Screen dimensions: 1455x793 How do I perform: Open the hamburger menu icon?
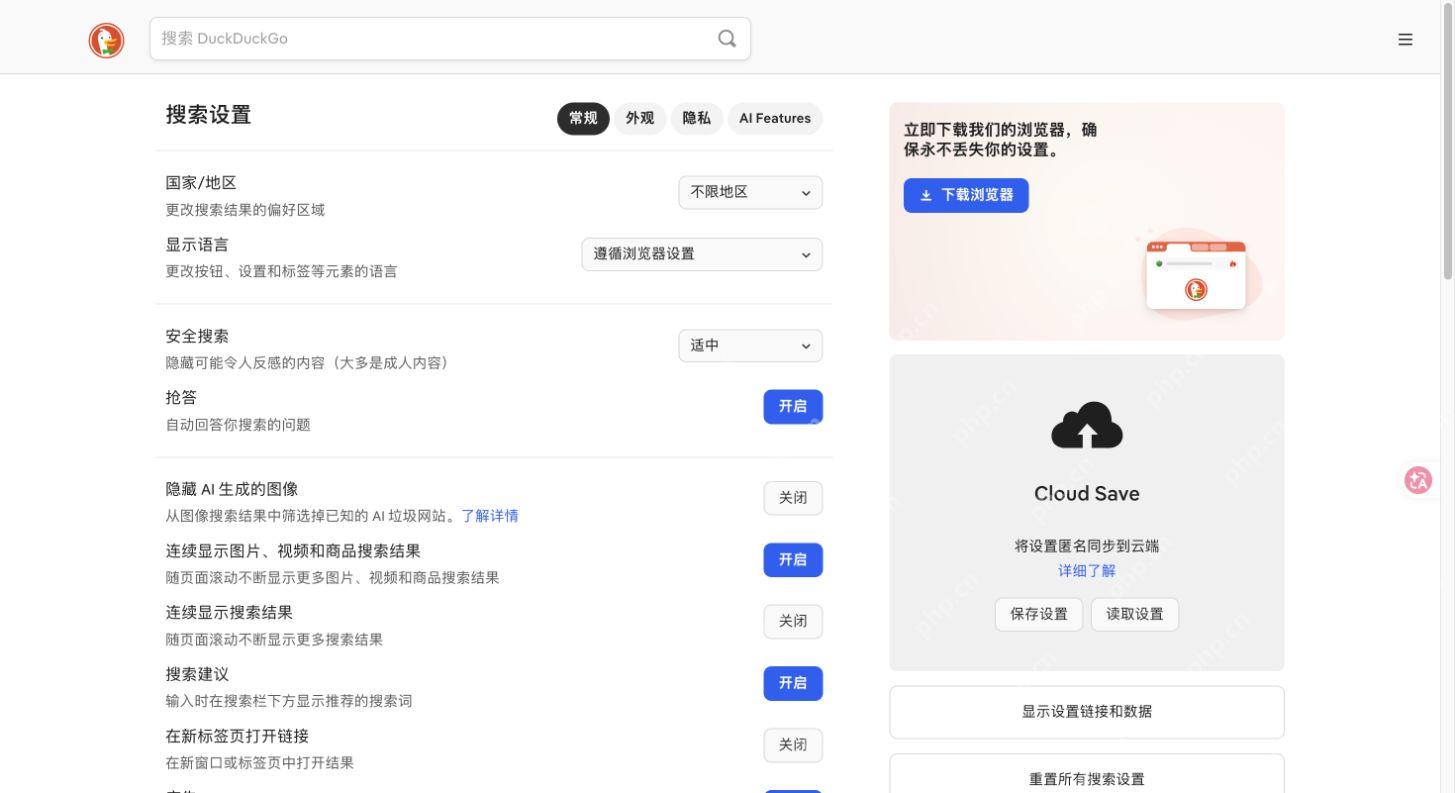(1405, 40)
